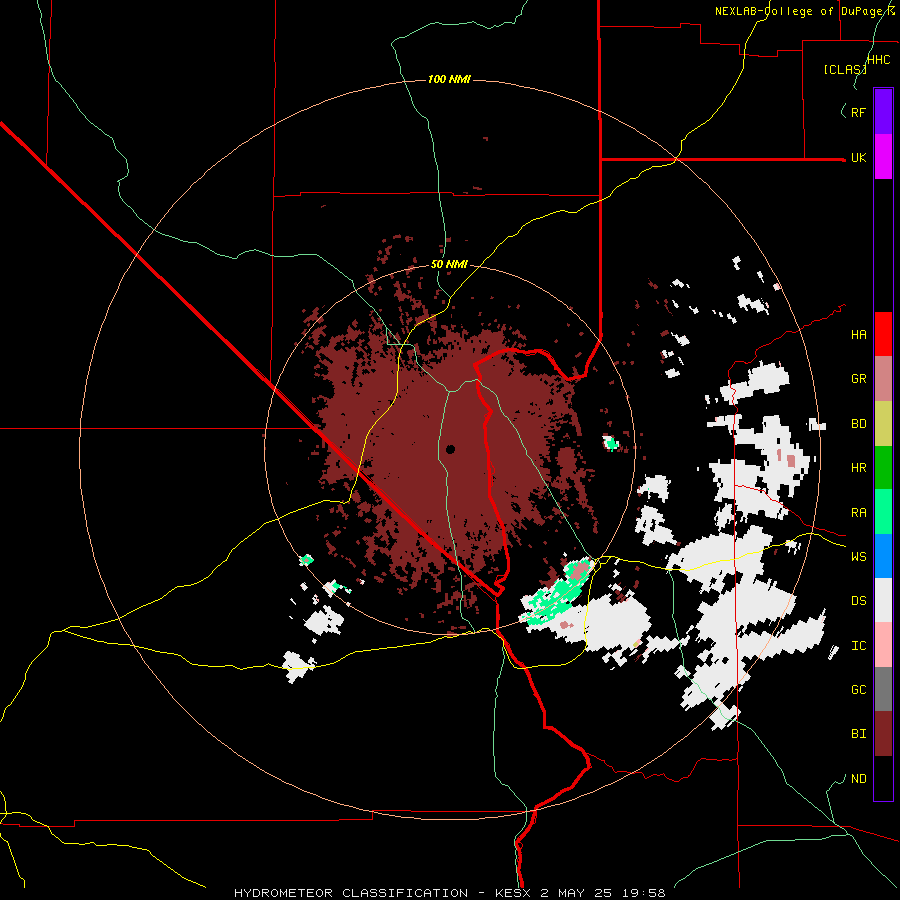Select the HR dark green legend swatch

click(883, 468)
